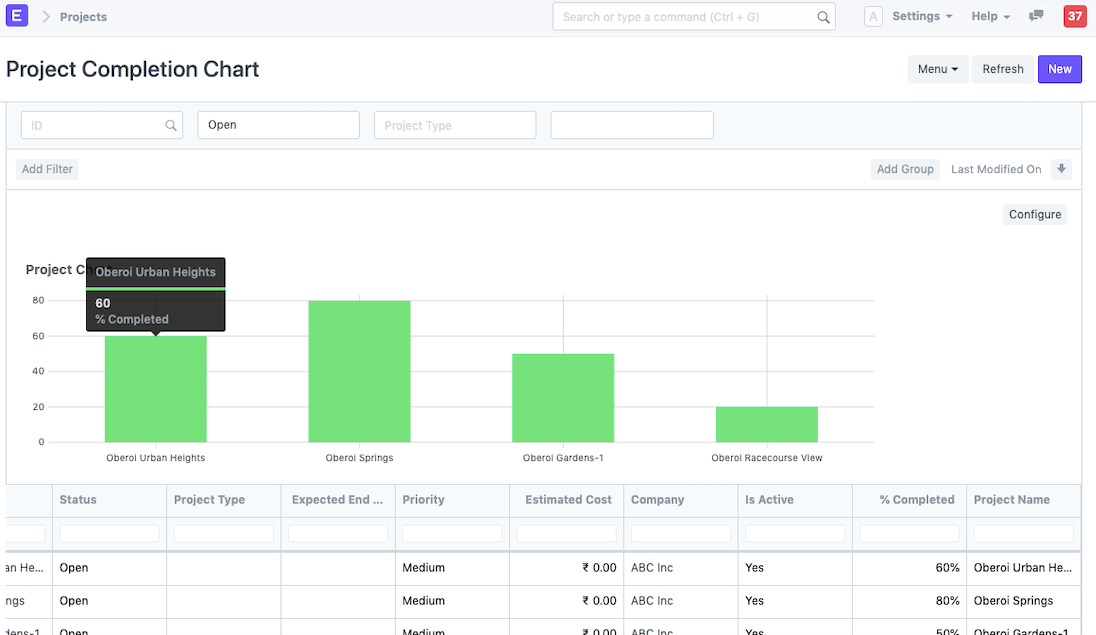
Task: Expand the Help dropdown menu
Action: point(990,17)
